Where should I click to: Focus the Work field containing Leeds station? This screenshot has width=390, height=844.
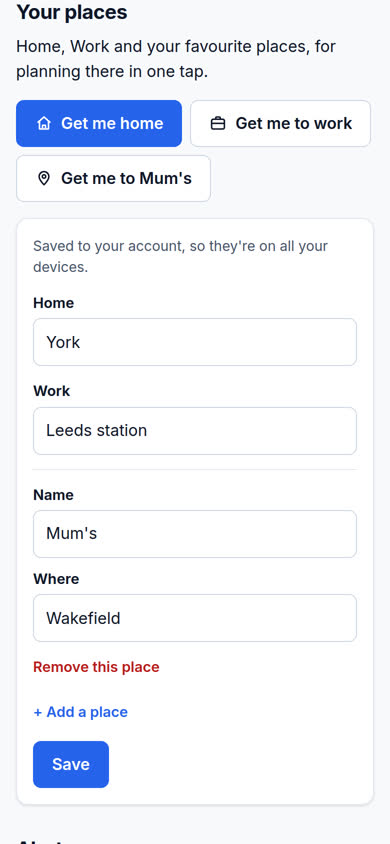click(195, 431)
